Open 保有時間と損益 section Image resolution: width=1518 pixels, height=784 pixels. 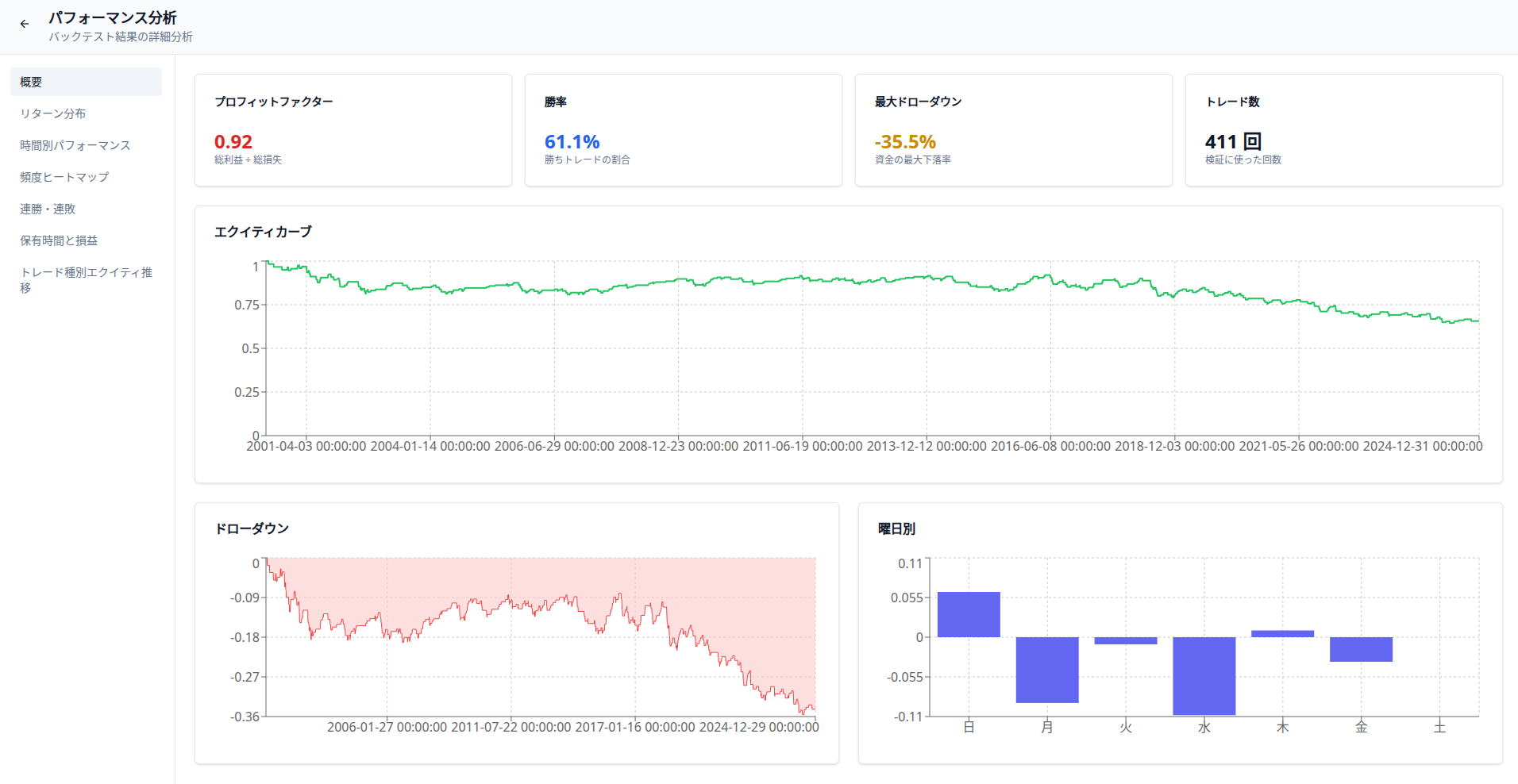pyautogui.click(x=59, y=240)
